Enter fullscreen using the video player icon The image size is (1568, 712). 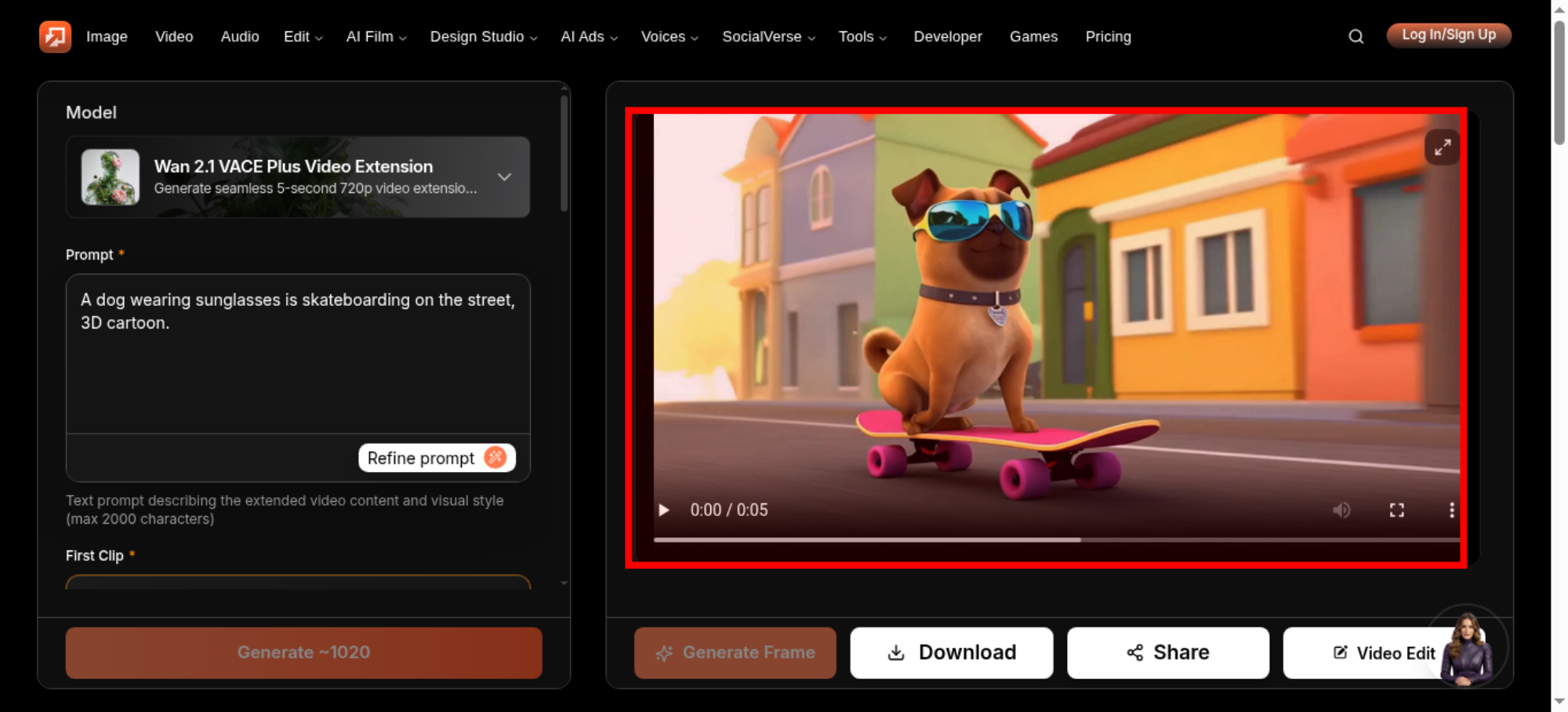pos(1396,510)
